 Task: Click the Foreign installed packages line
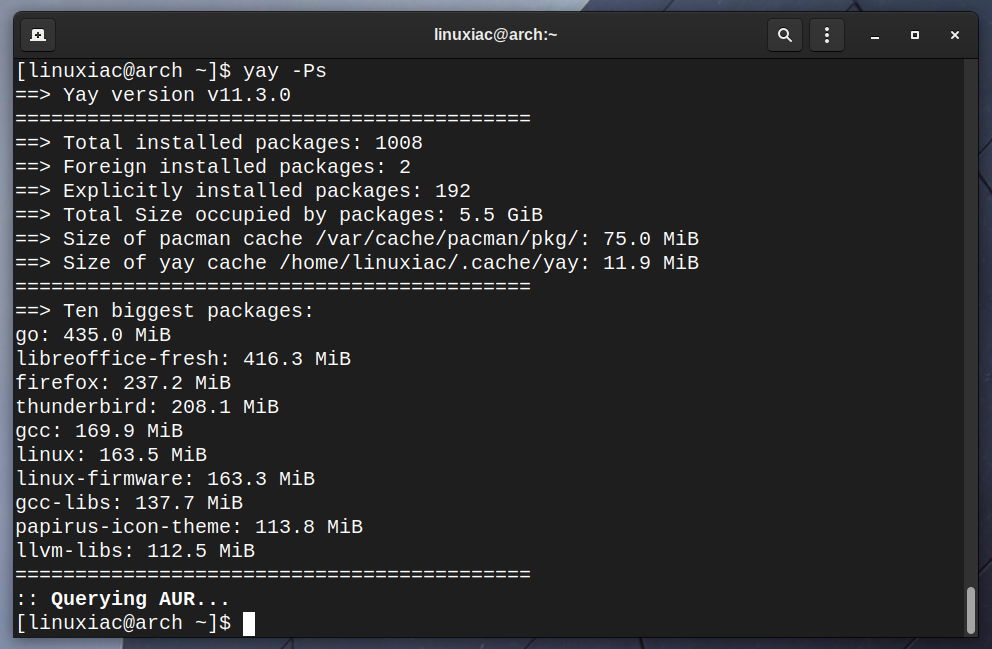213,167
